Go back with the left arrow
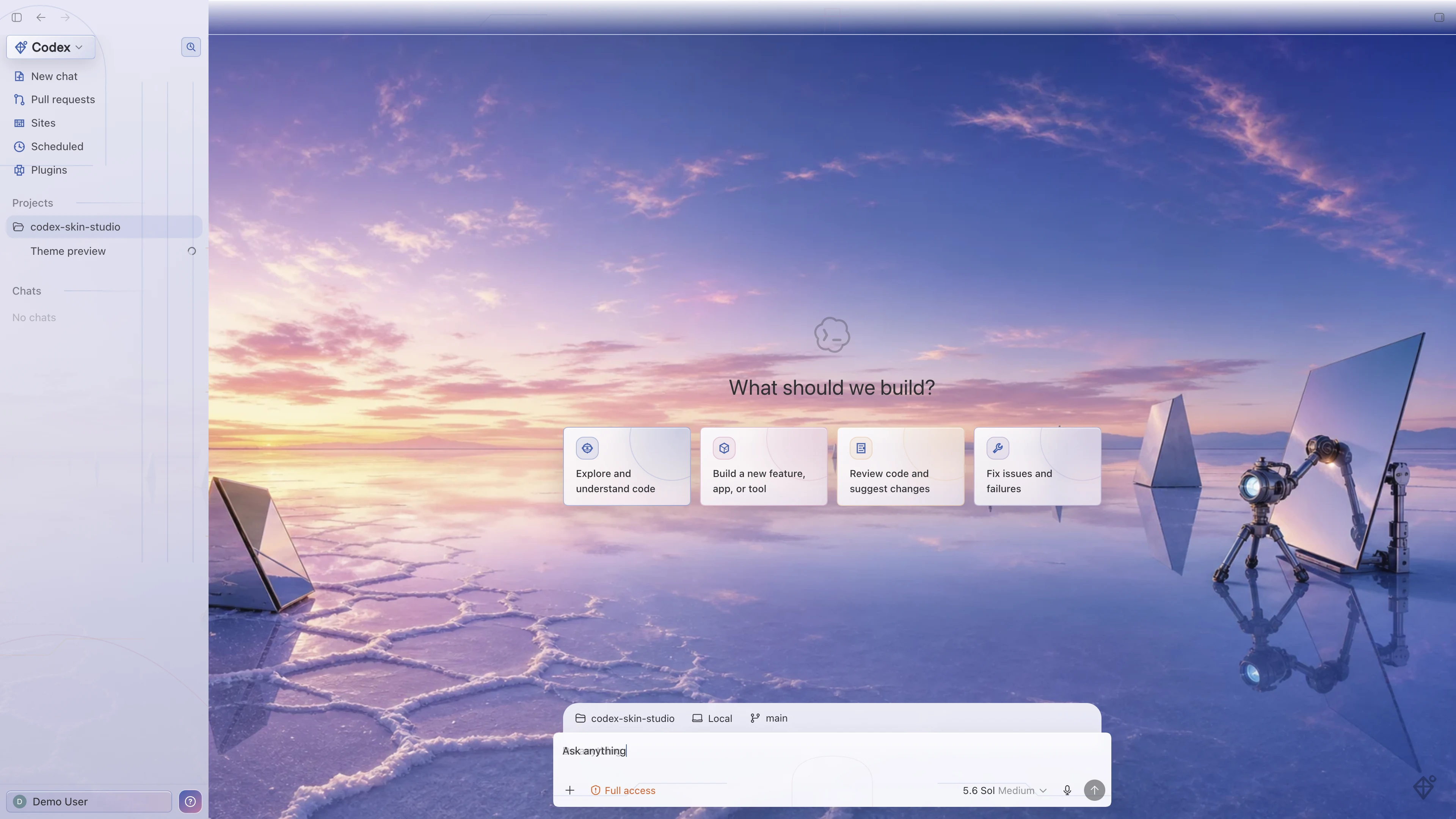This screenshot has height=819, width=1456. pos(41,17)
